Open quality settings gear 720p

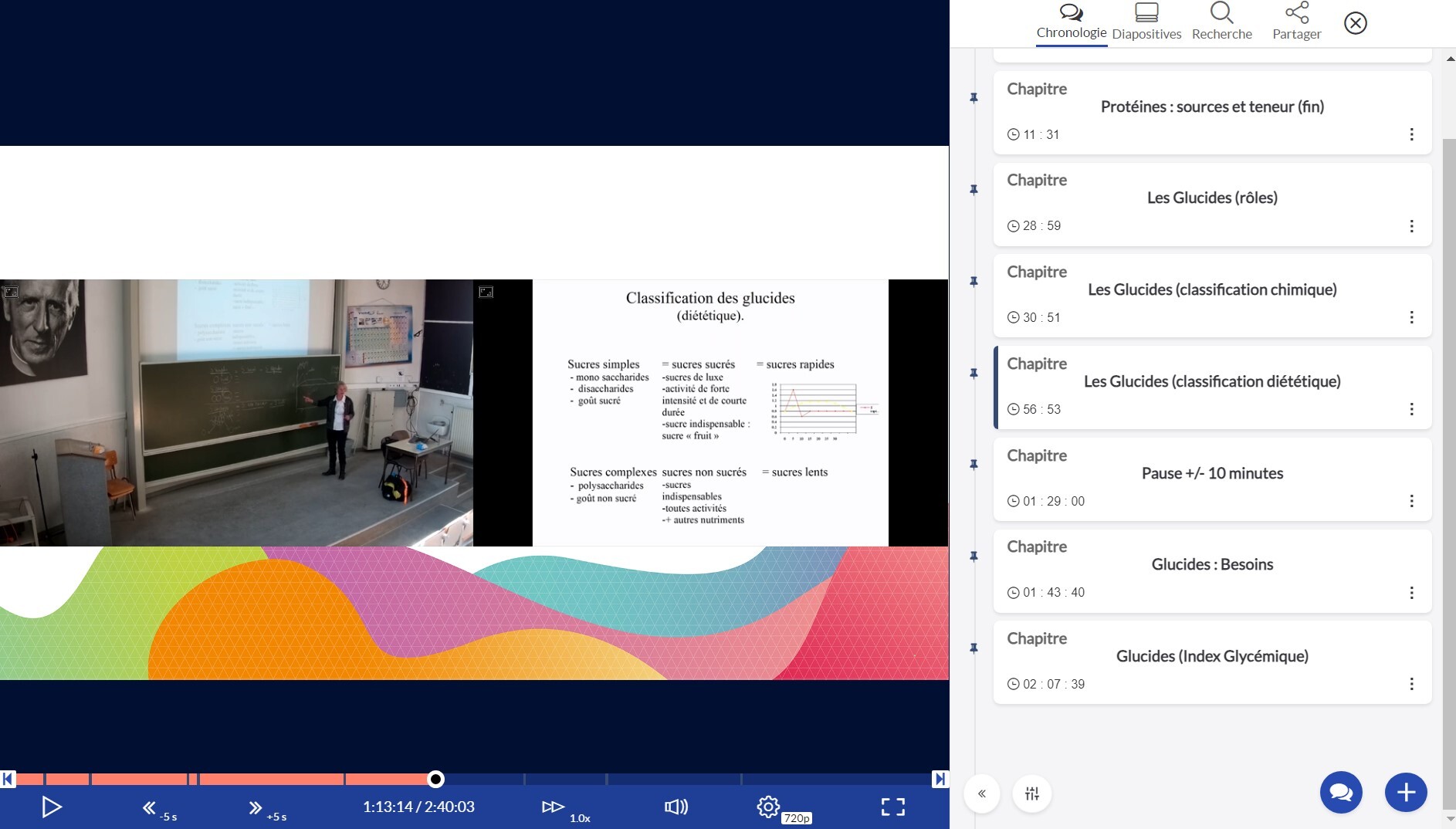click(783, 808)
